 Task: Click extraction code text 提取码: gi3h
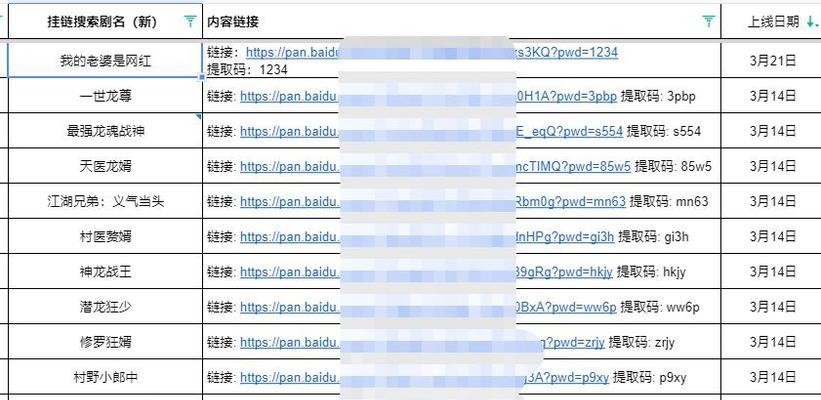[653, 237]
